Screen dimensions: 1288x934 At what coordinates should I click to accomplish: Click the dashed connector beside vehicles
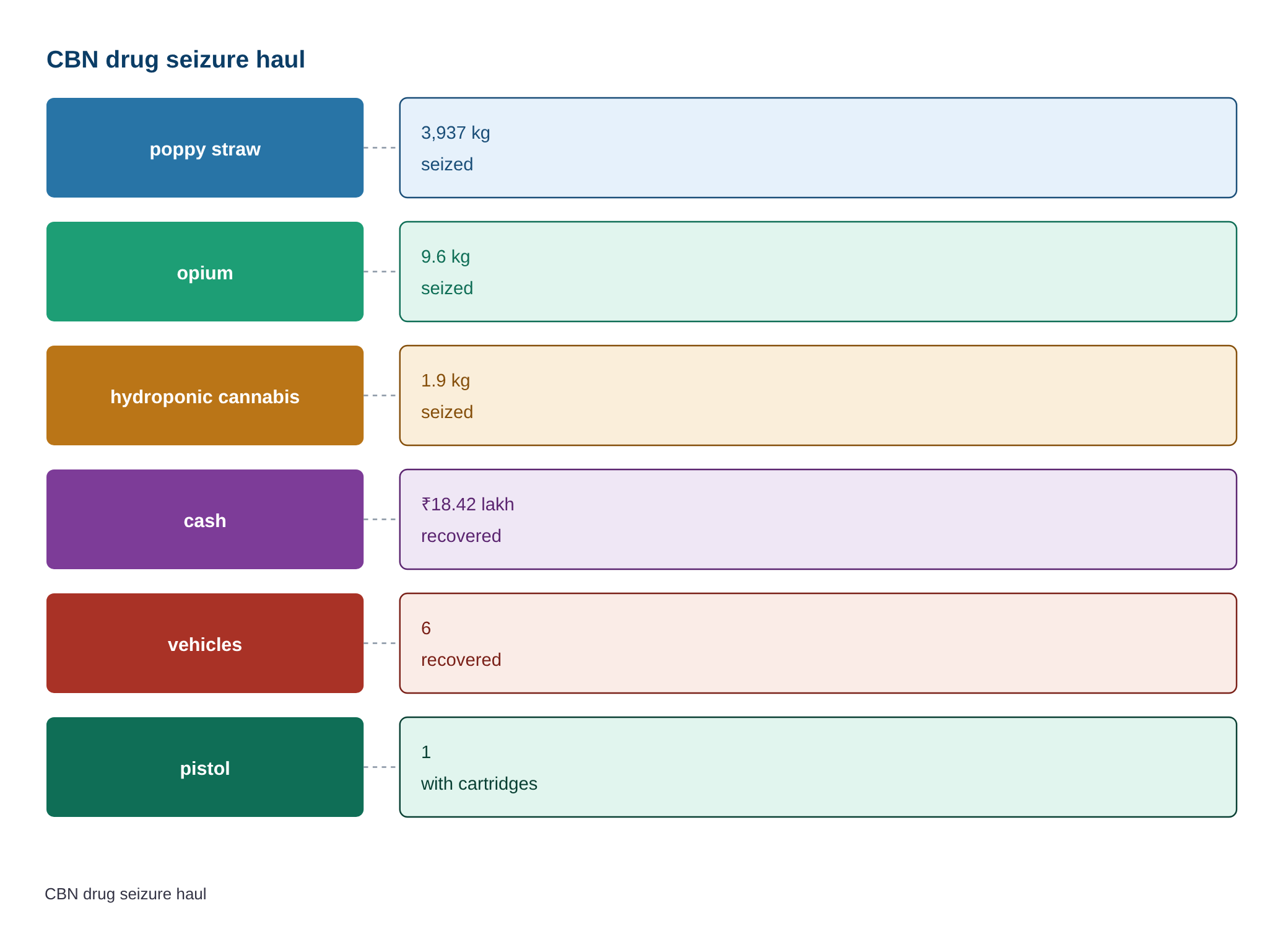[381, 643]
